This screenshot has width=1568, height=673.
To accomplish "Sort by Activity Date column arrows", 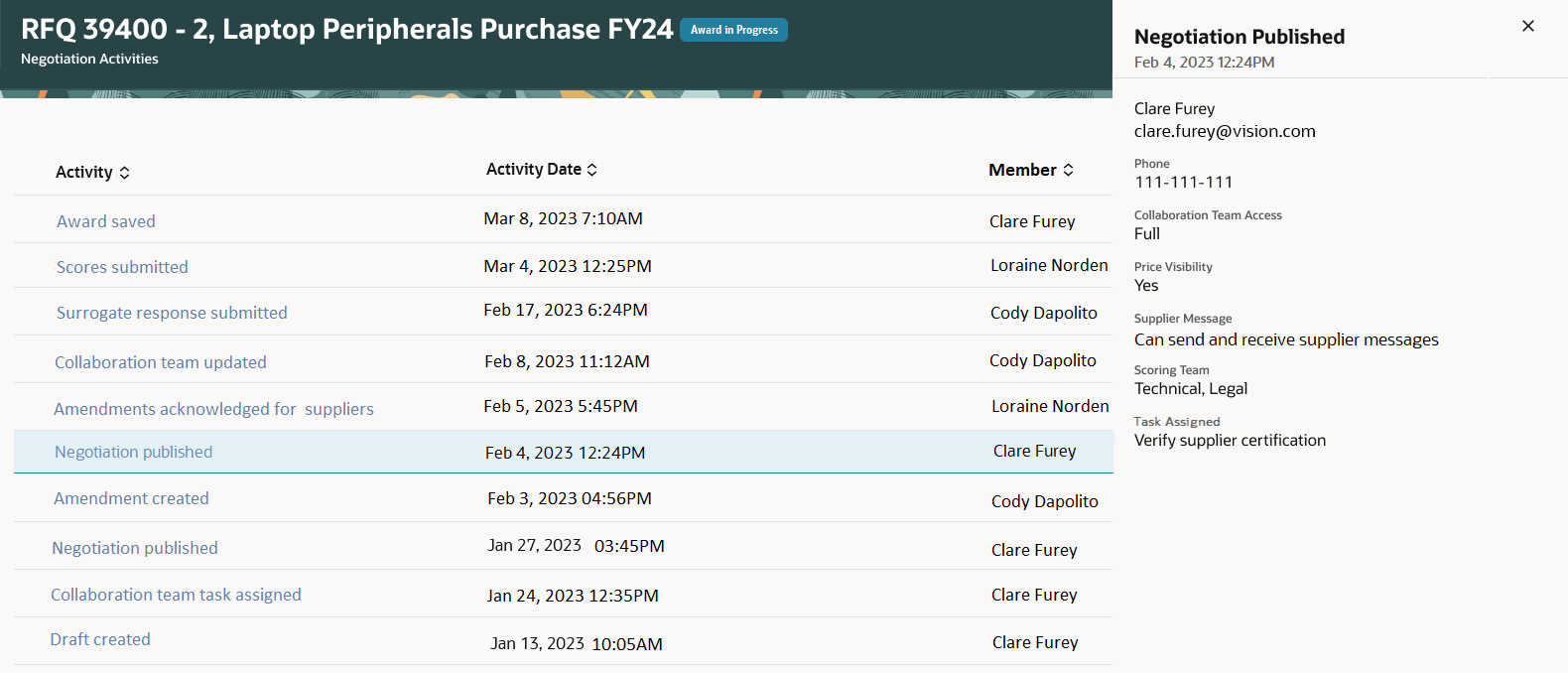I will [x=592, y=170].
